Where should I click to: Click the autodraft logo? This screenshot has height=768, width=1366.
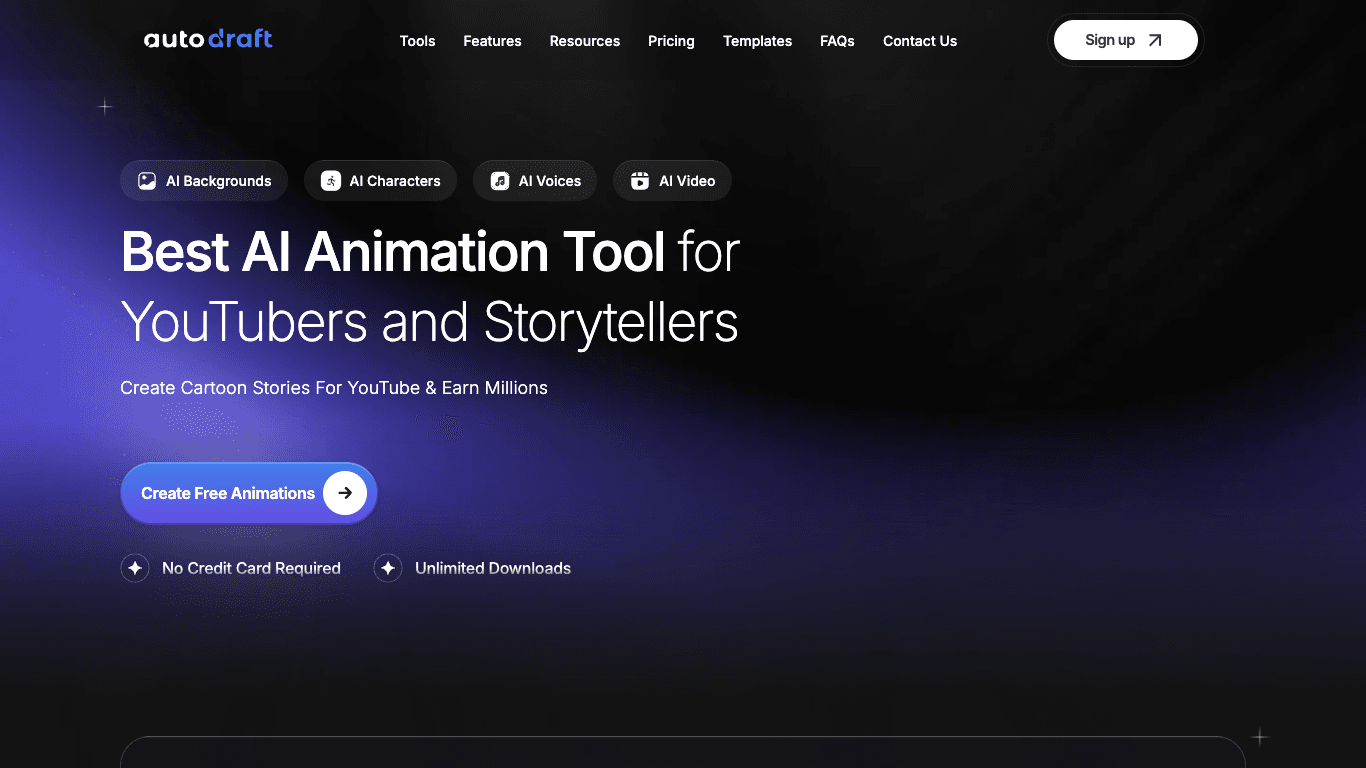[208, 40]
